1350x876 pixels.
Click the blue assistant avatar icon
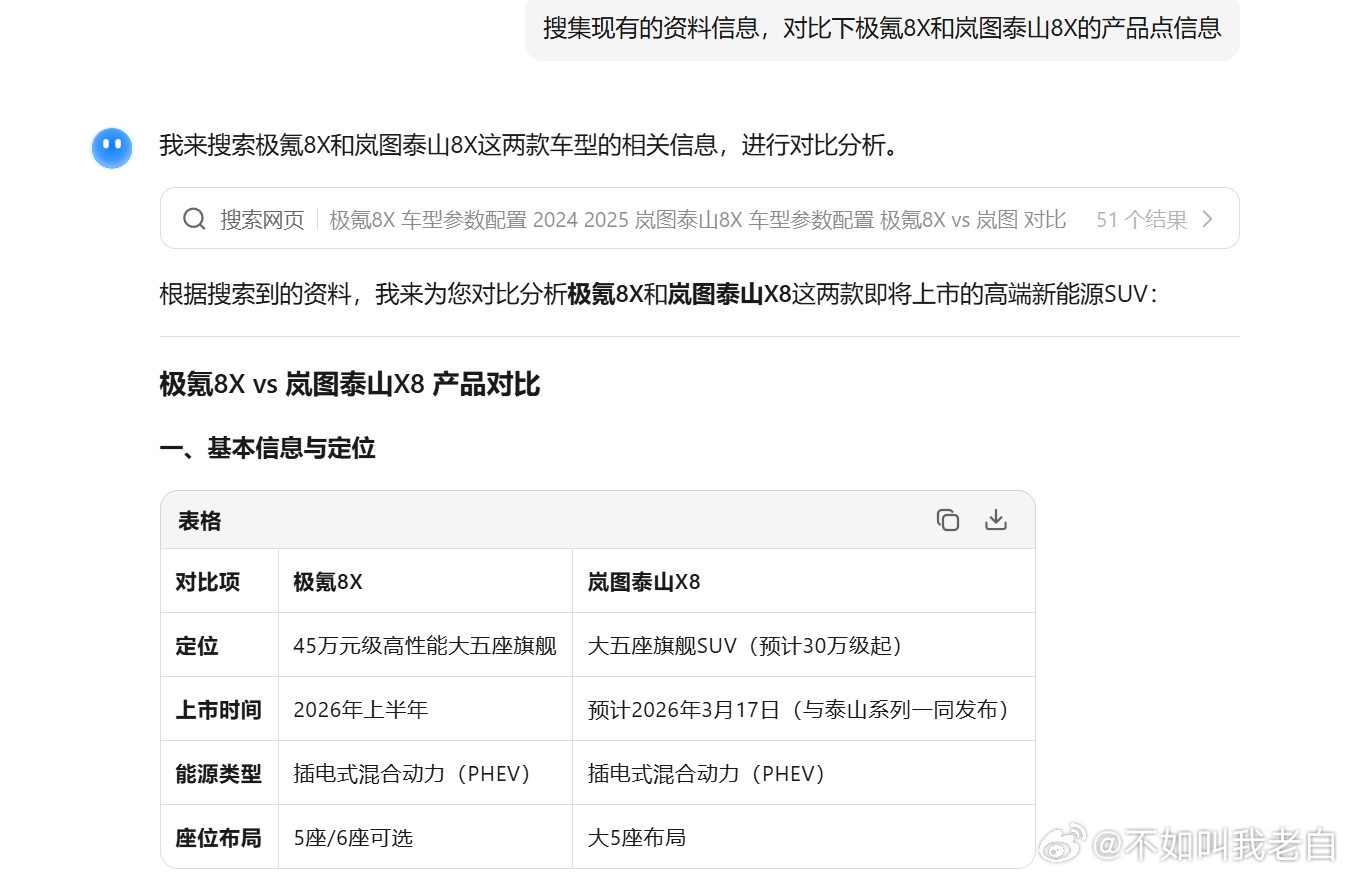pyautogui.click(x=112, y=148)
